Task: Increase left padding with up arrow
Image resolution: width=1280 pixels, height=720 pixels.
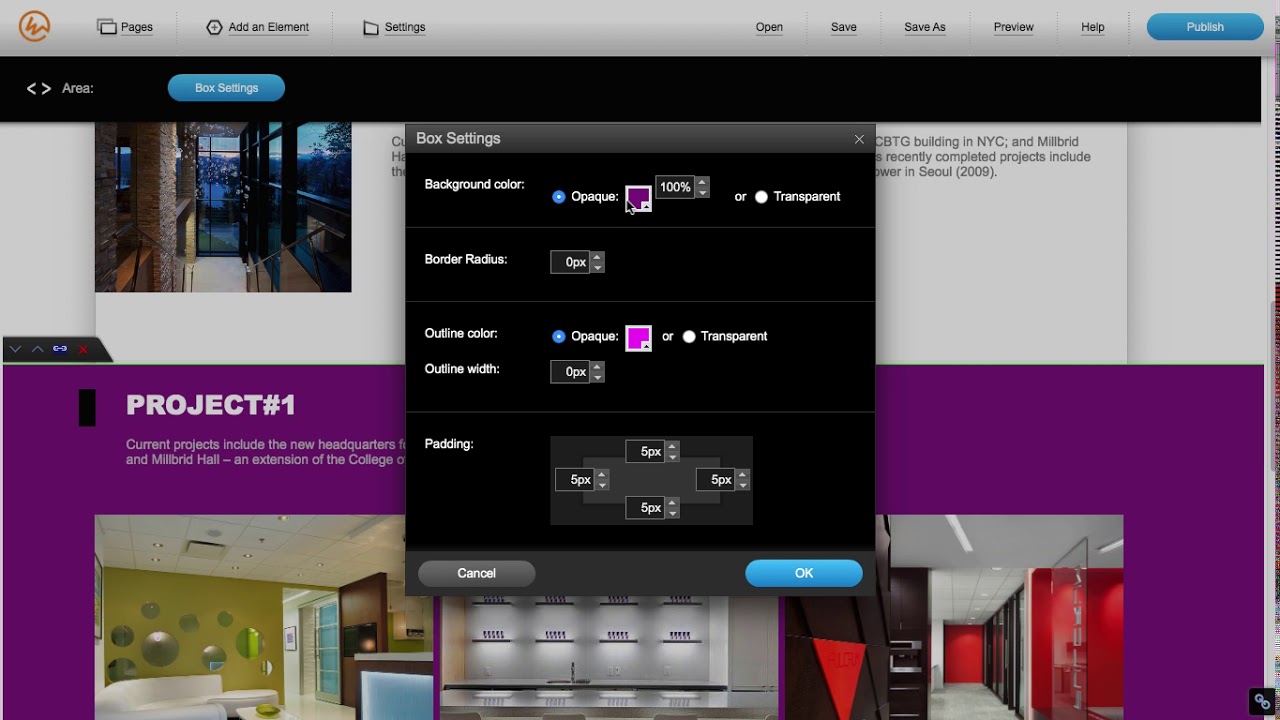Action: (x=602, y=475)
